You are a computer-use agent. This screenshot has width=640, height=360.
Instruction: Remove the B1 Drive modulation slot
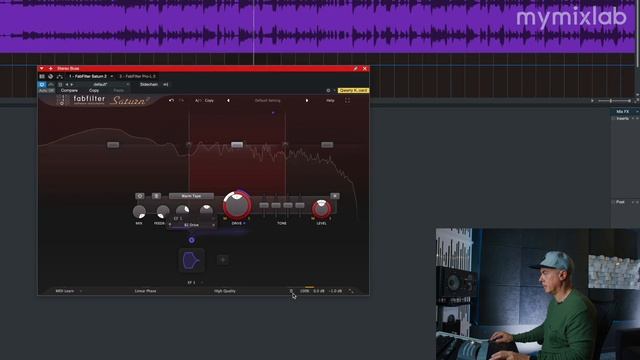213,225
